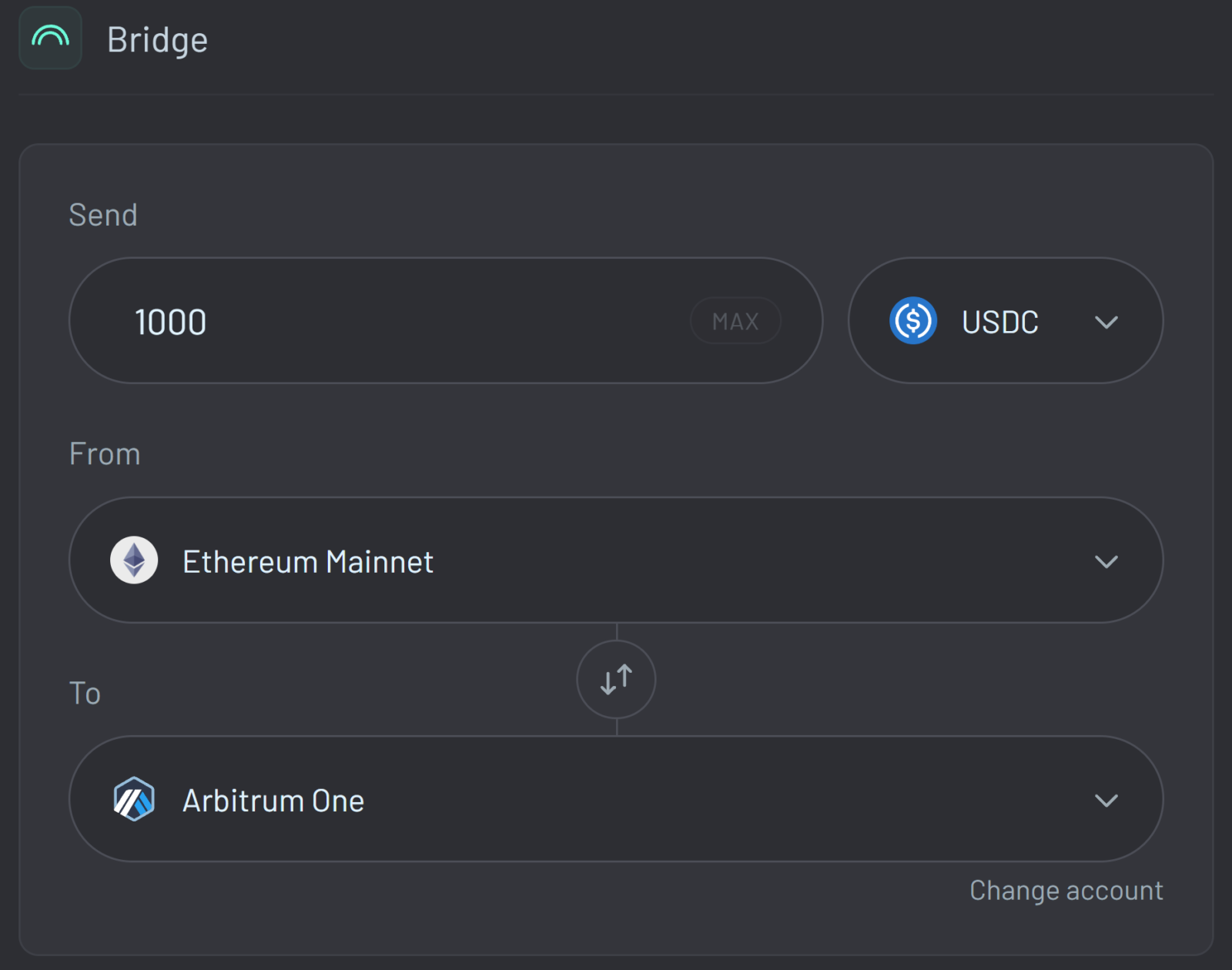Expand the USDC token chevron arrow
The image size is (1232, 970).
click(1106, 322)
